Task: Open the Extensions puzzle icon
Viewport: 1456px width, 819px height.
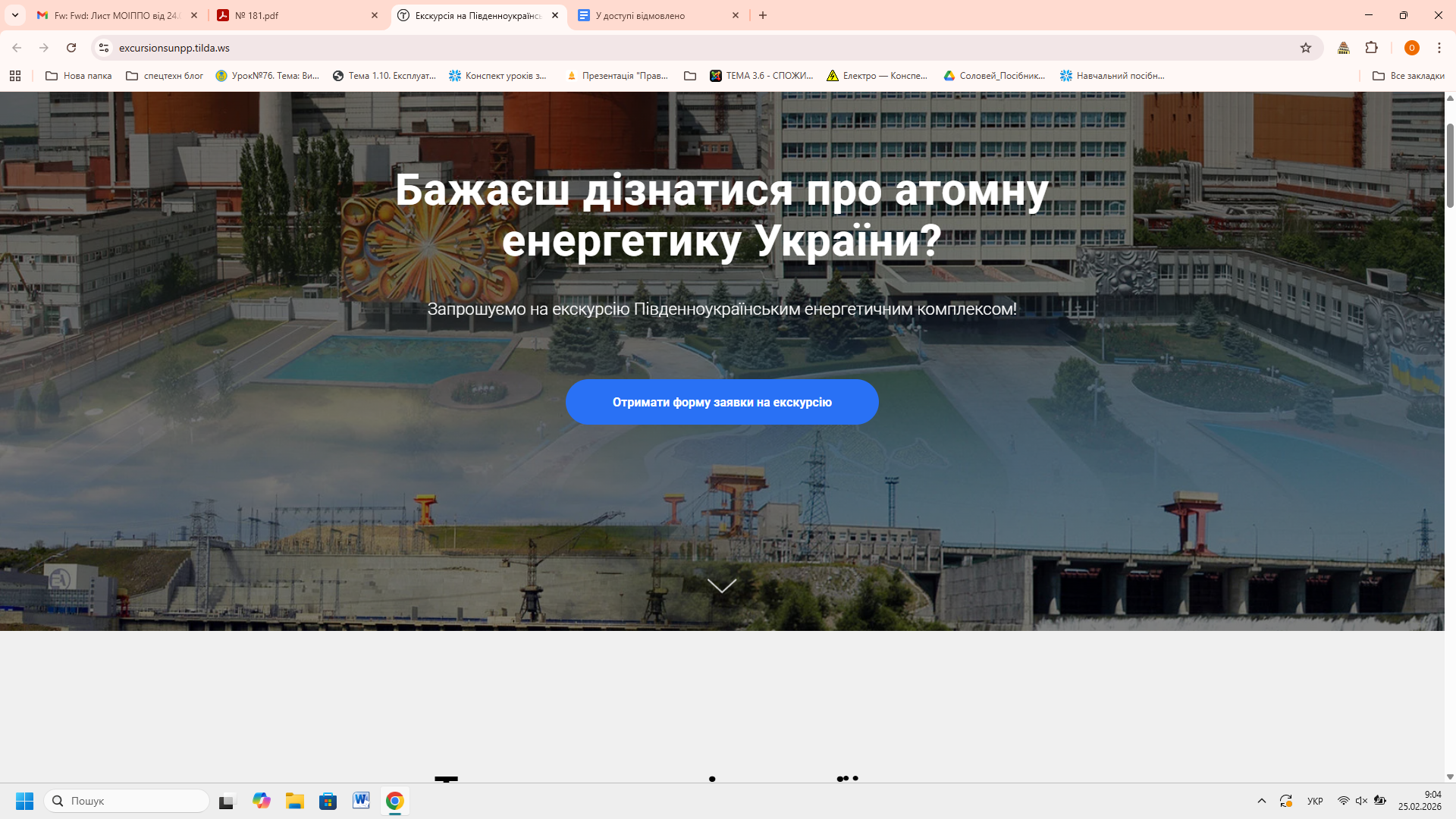Action: coord(1371,48)
